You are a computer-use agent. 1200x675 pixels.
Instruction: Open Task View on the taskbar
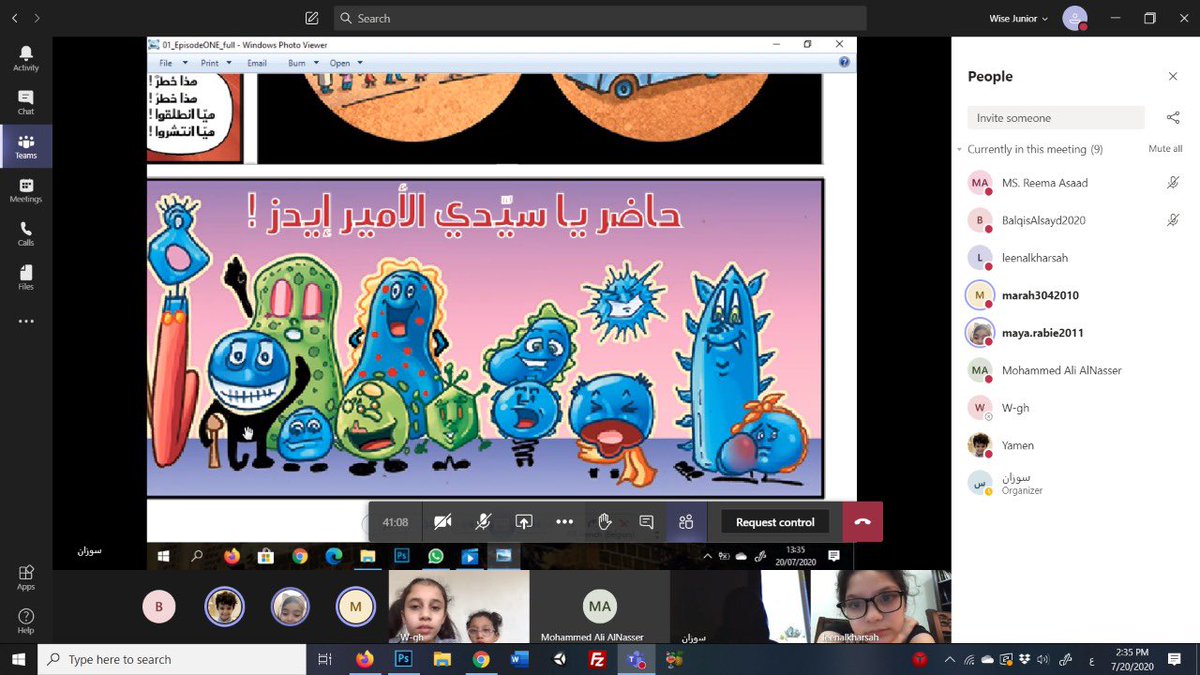point(324,659)
